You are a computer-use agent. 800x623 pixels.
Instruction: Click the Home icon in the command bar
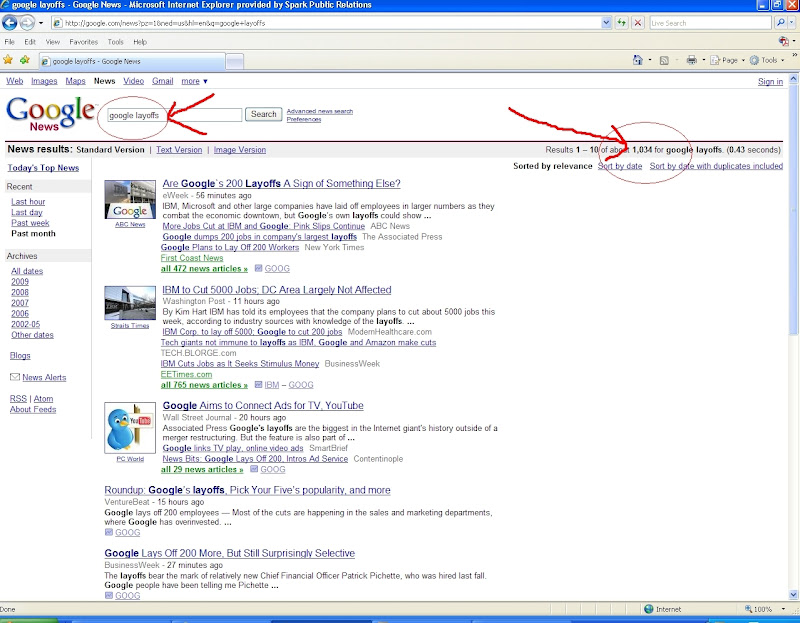tap(638, 60)
